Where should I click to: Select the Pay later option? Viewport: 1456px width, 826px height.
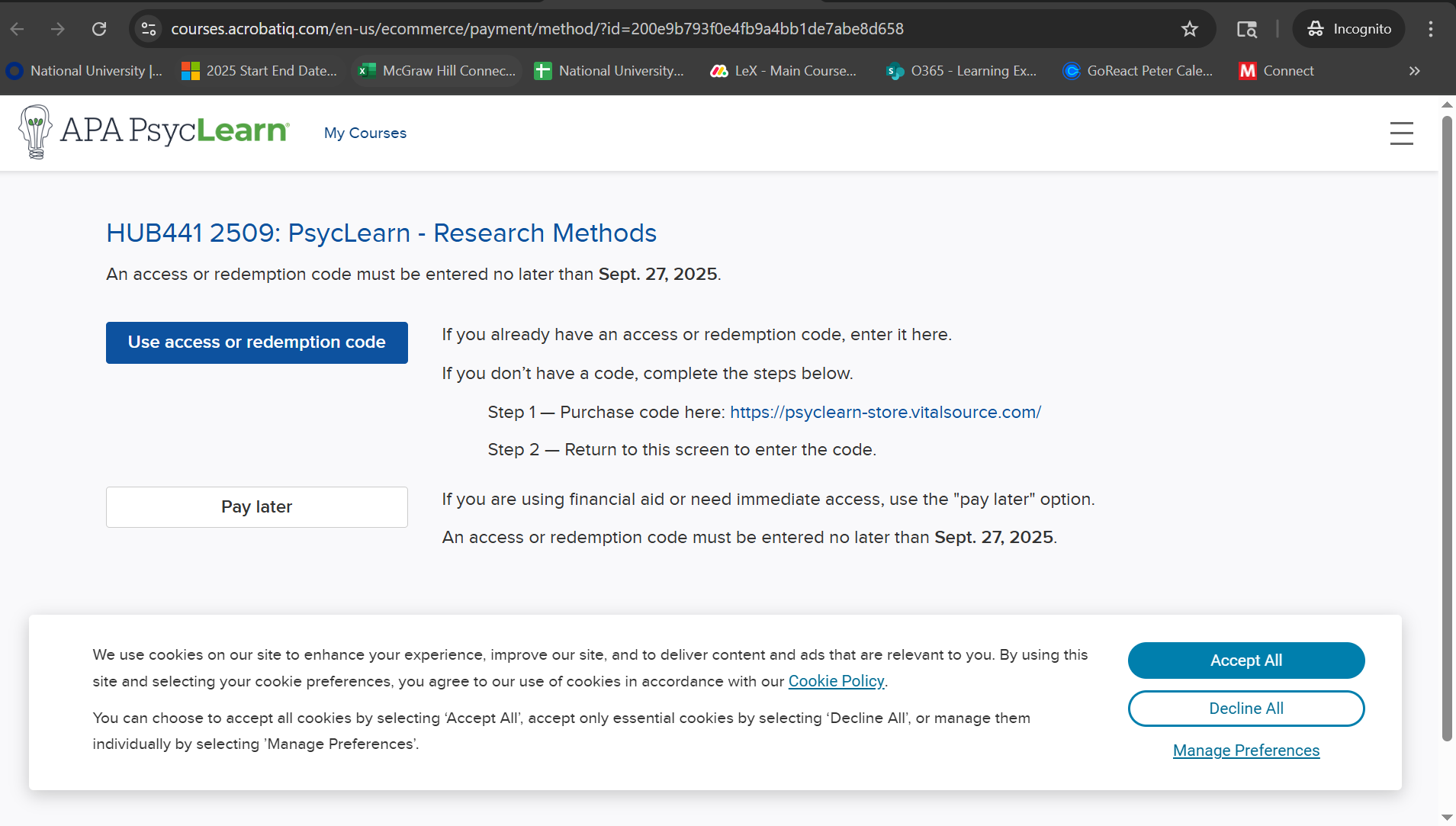[256, 506]
